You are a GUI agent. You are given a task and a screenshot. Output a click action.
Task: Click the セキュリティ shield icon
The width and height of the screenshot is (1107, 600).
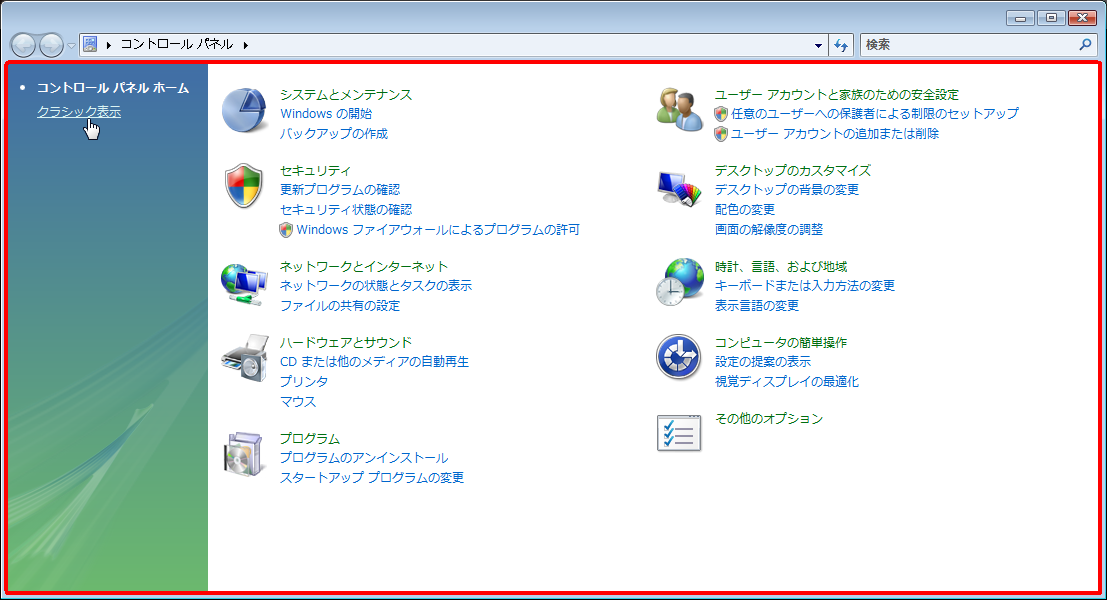pyautogui.click(x=244, y=186)
